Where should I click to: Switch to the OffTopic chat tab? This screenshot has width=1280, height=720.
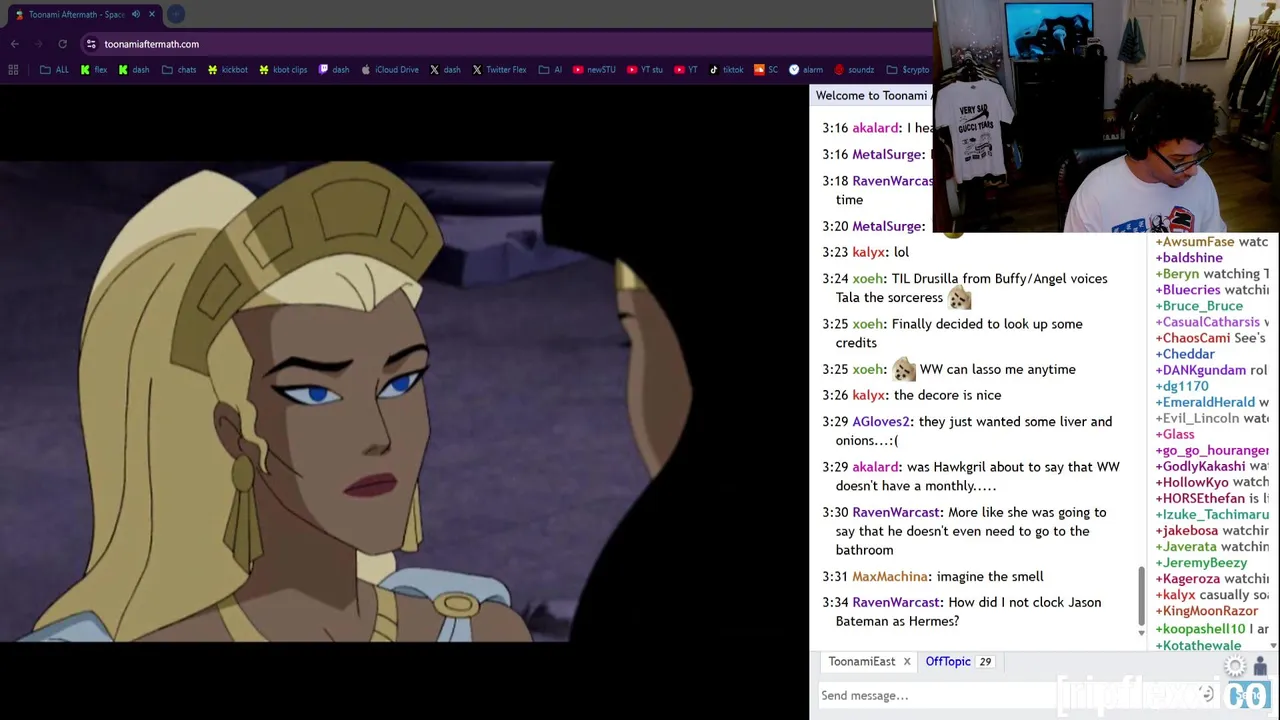[x=948, y=662]
